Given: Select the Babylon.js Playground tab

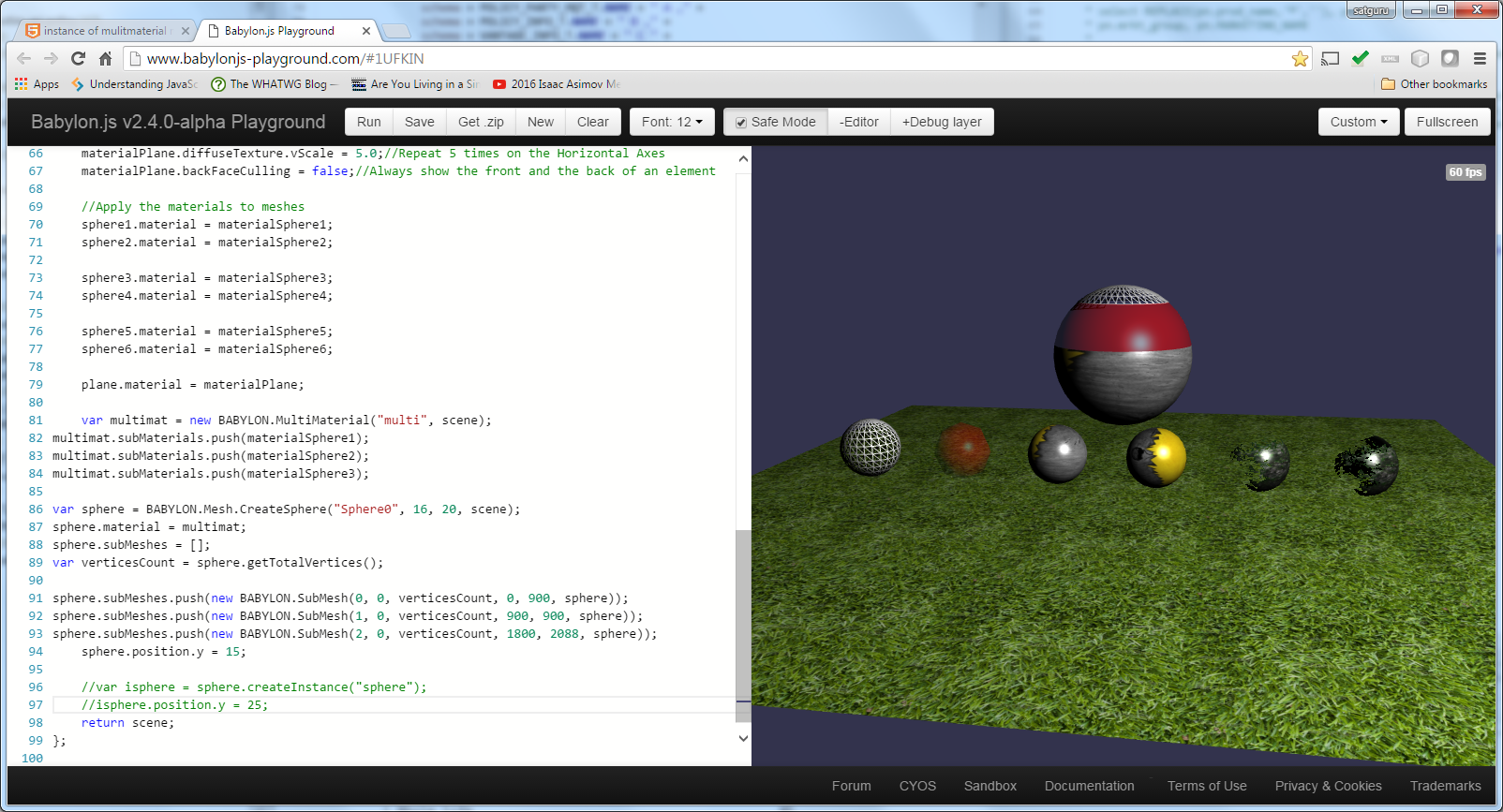Looking at the screenshot, I should pyautogui.click(x=279, y=31).
